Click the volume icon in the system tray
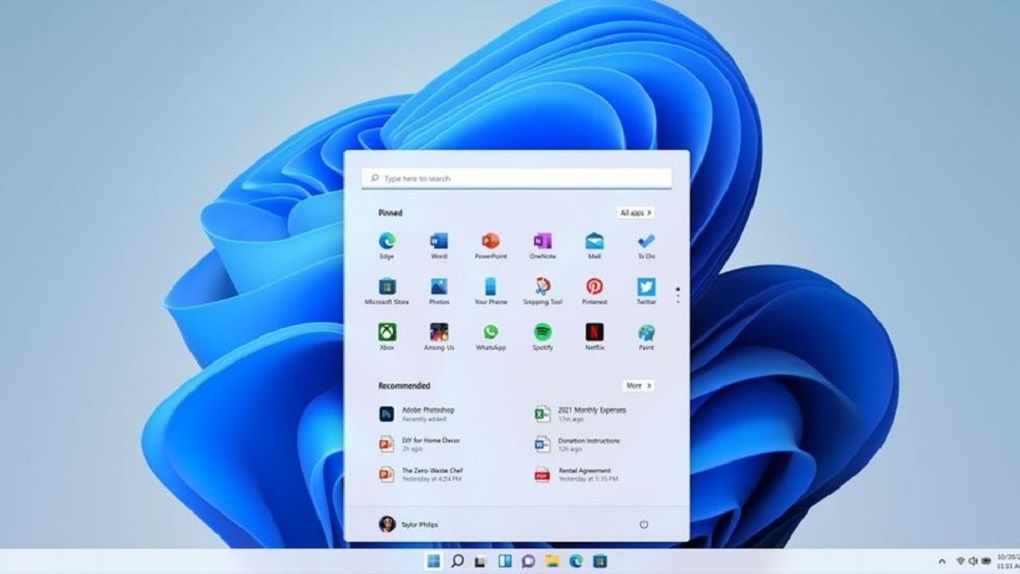This screenshot has height=574, width=1020. click(x=973, y=561)
